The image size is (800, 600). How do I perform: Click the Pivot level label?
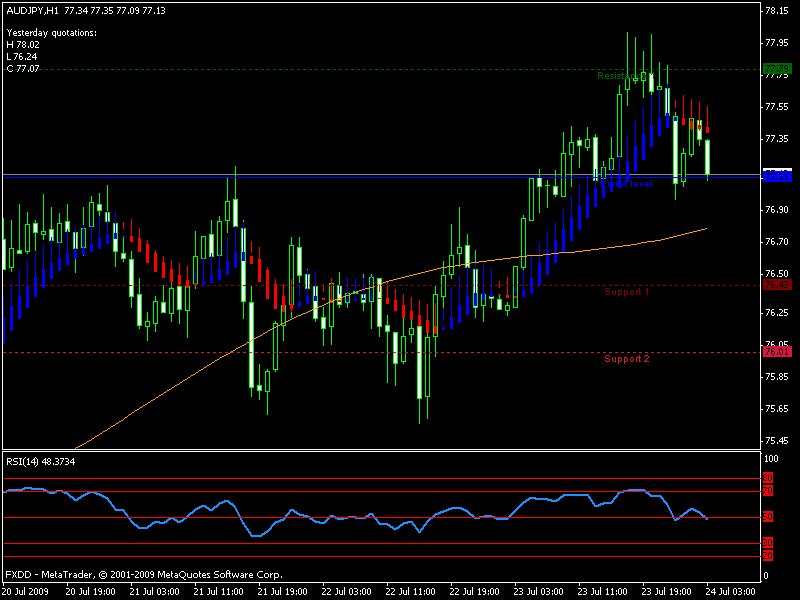click(x=632, y=184)
